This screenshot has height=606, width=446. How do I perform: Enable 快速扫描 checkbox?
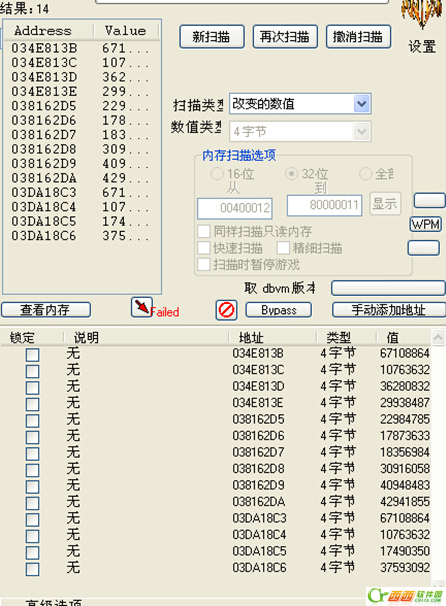[204, 248]
